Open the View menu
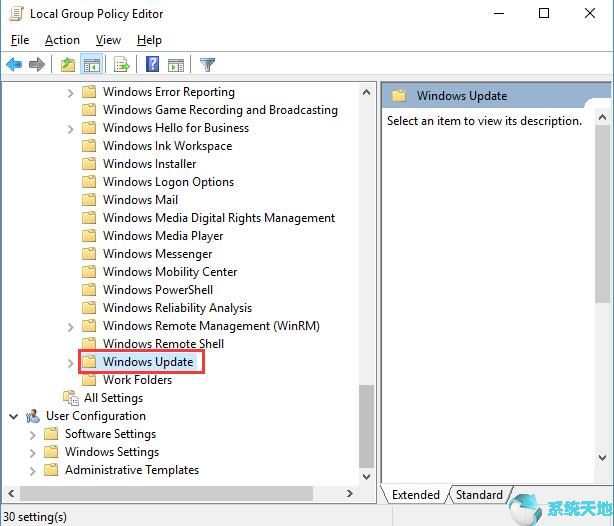The width and height of the screenshot is (614, 526). [x=108, y=40]
